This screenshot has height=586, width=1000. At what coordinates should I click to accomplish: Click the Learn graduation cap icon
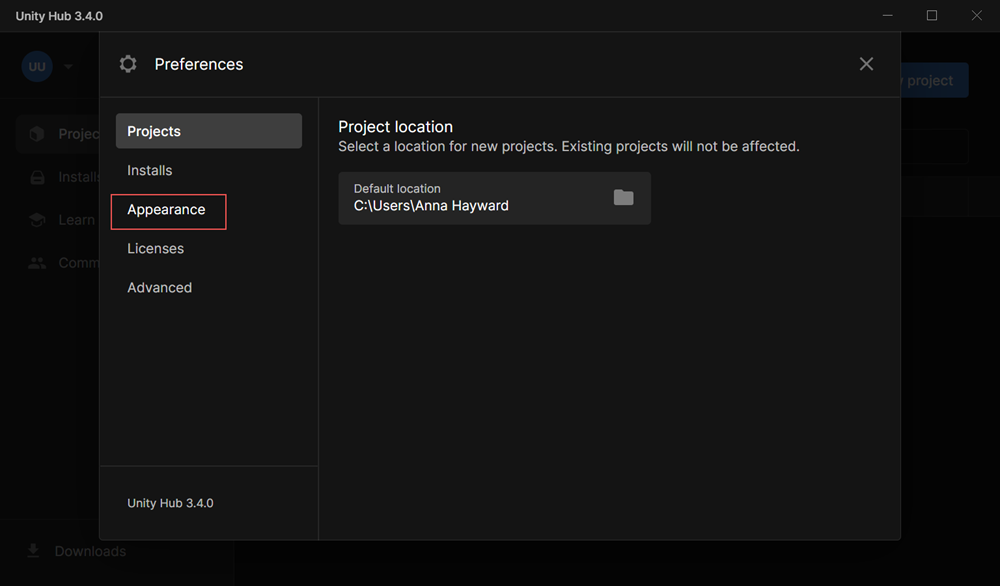pyautogui.click(x=37, y=220)
